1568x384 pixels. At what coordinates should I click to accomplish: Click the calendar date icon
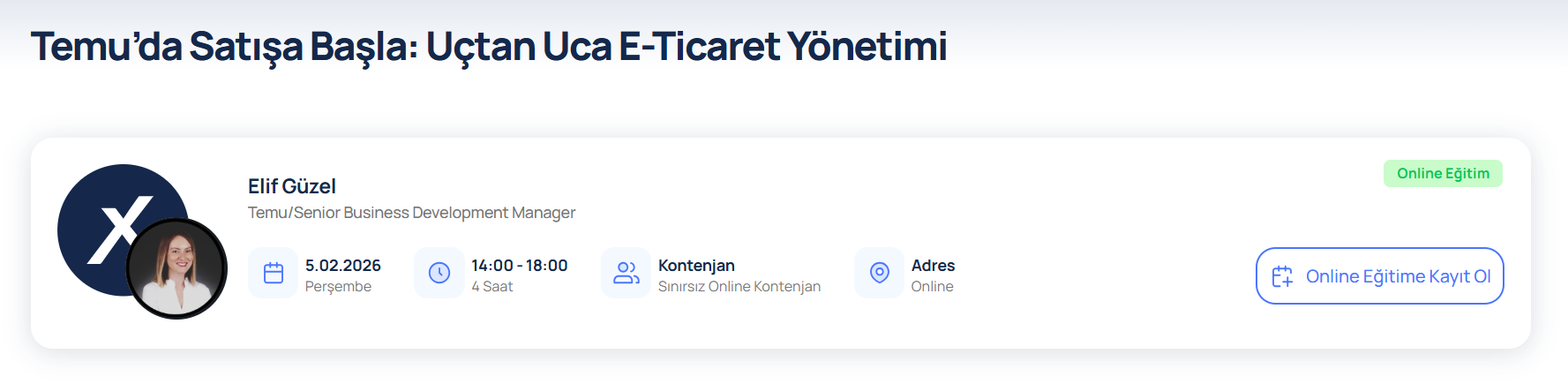pyautogui.click(x=274, y=273)
